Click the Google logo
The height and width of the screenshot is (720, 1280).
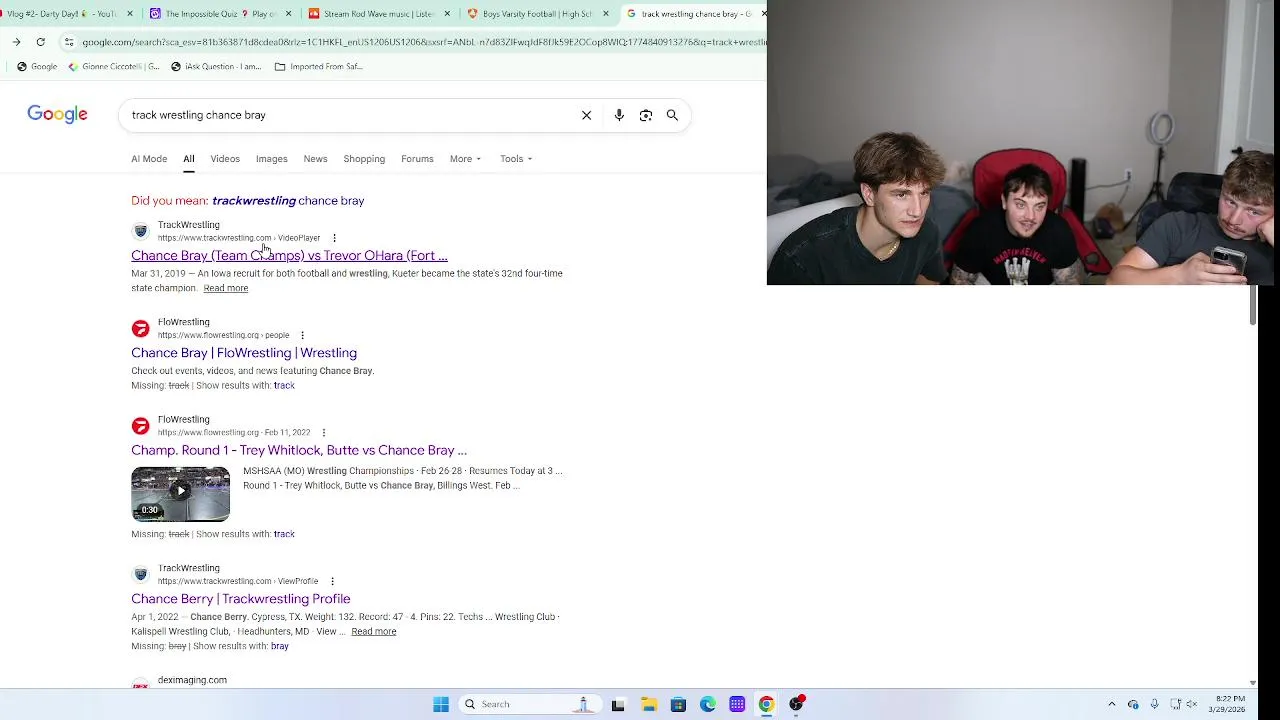click(57, 115)
